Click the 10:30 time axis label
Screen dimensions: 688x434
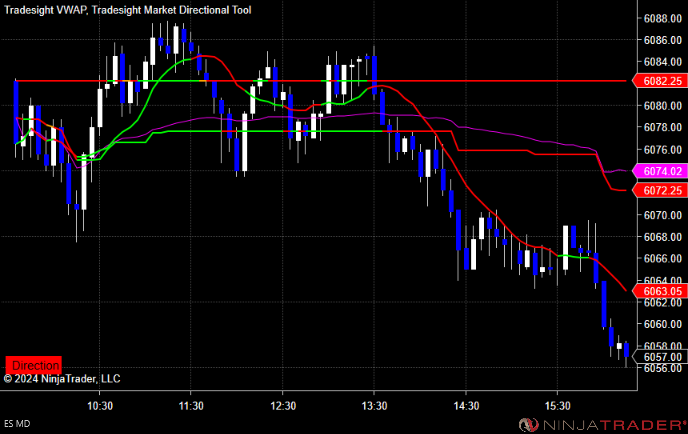coord(100,406)
